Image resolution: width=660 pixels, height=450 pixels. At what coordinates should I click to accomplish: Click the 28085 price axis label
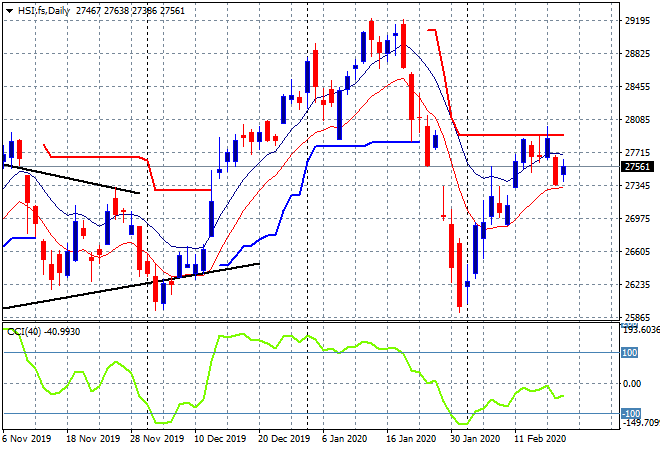[637, 120]
